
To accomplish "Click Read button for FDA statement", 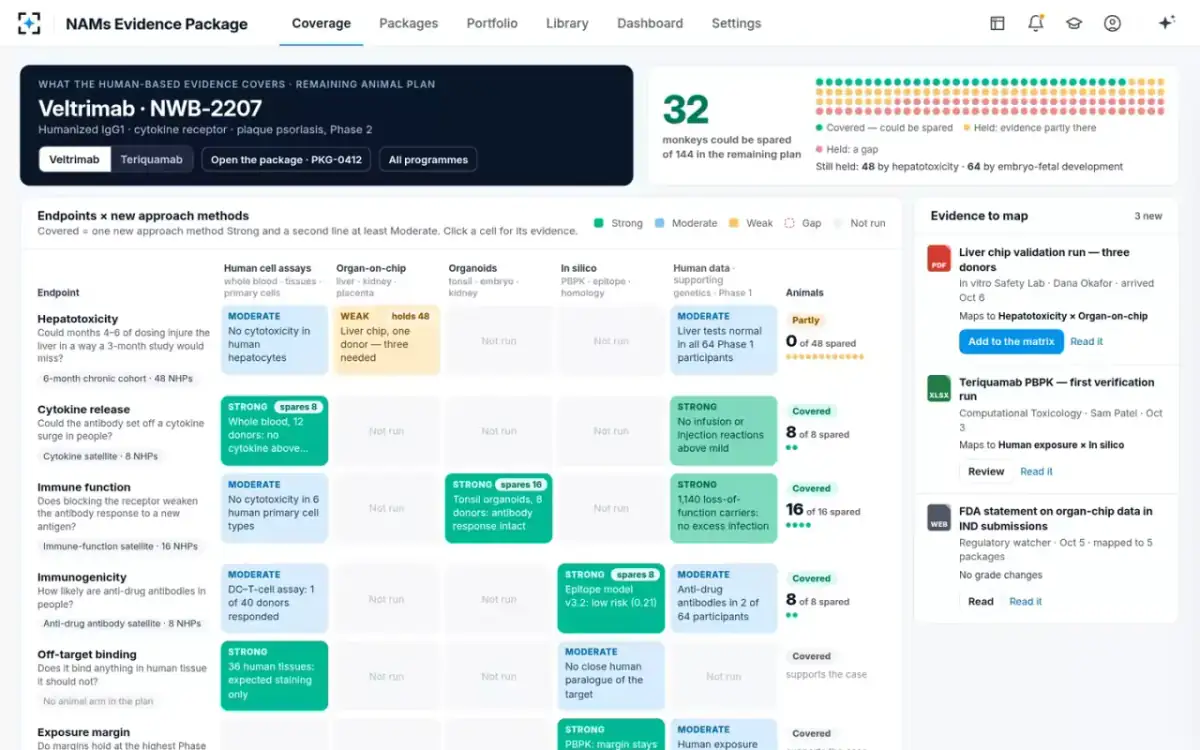I will [x=981, y=601].
